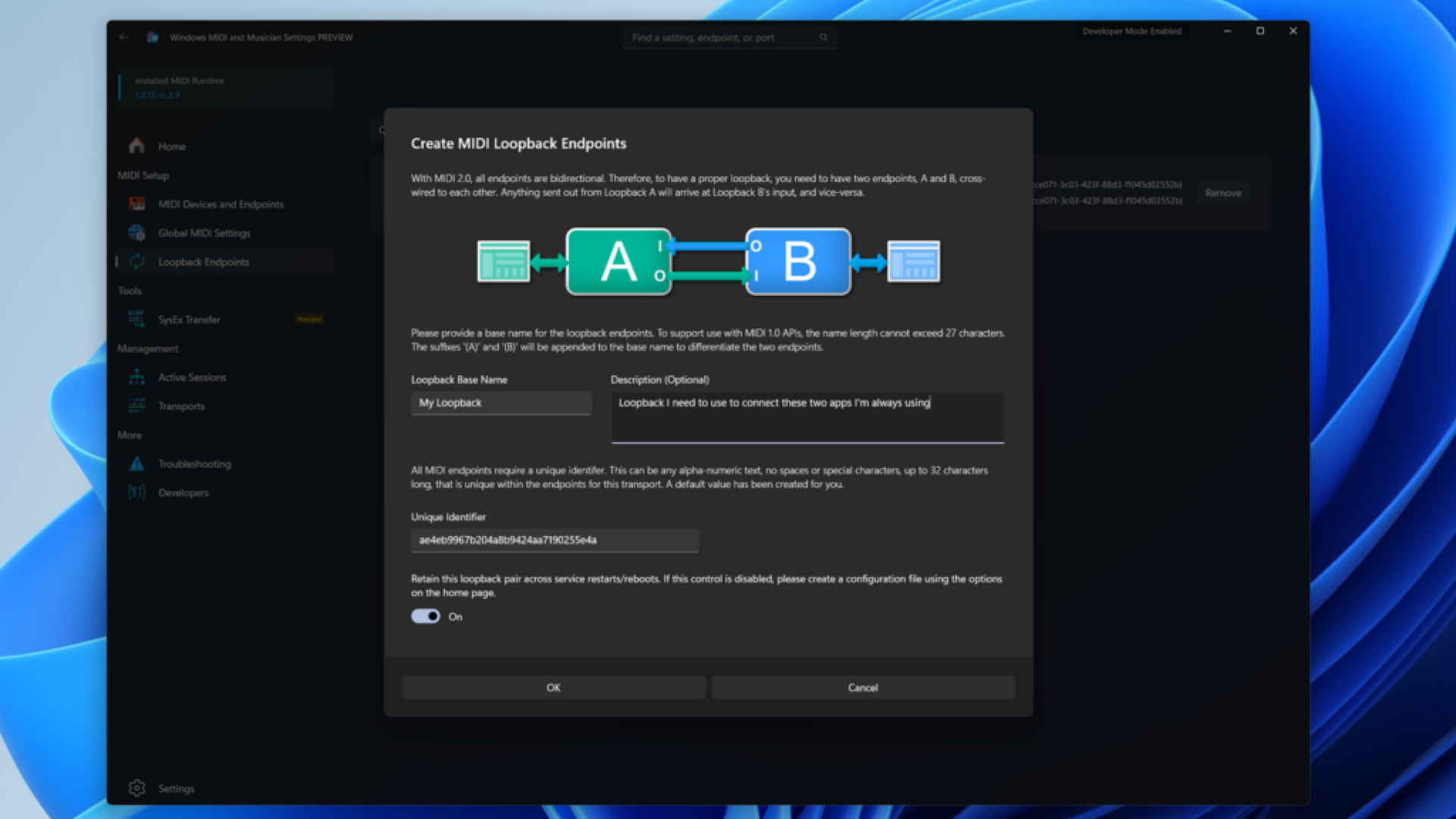Open MIDI Devices and Endpoints icon
The image size is (1456, 819).
[x=136, y=204]
